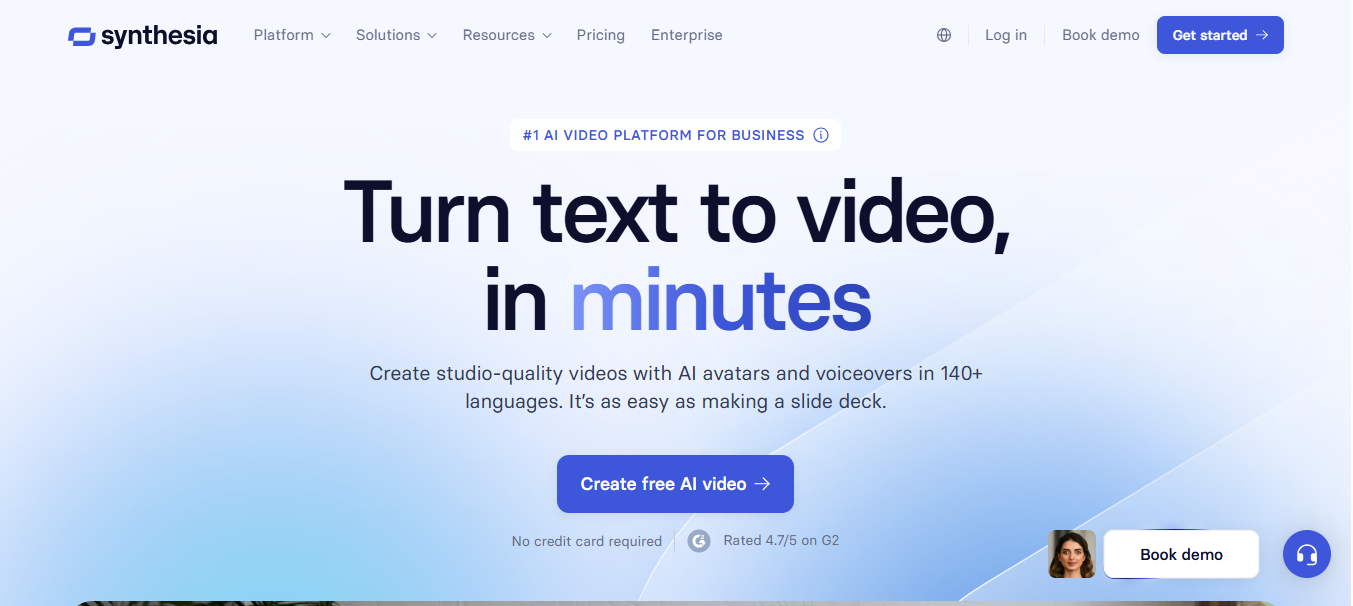Click the Synthesia logo
This screenshot has width=1353, height=606.
pos(143,35)
